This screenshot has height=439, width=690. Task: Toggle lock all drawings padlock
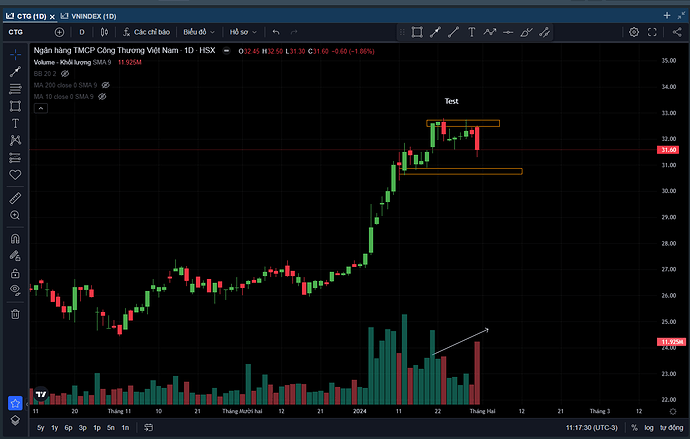15,273
